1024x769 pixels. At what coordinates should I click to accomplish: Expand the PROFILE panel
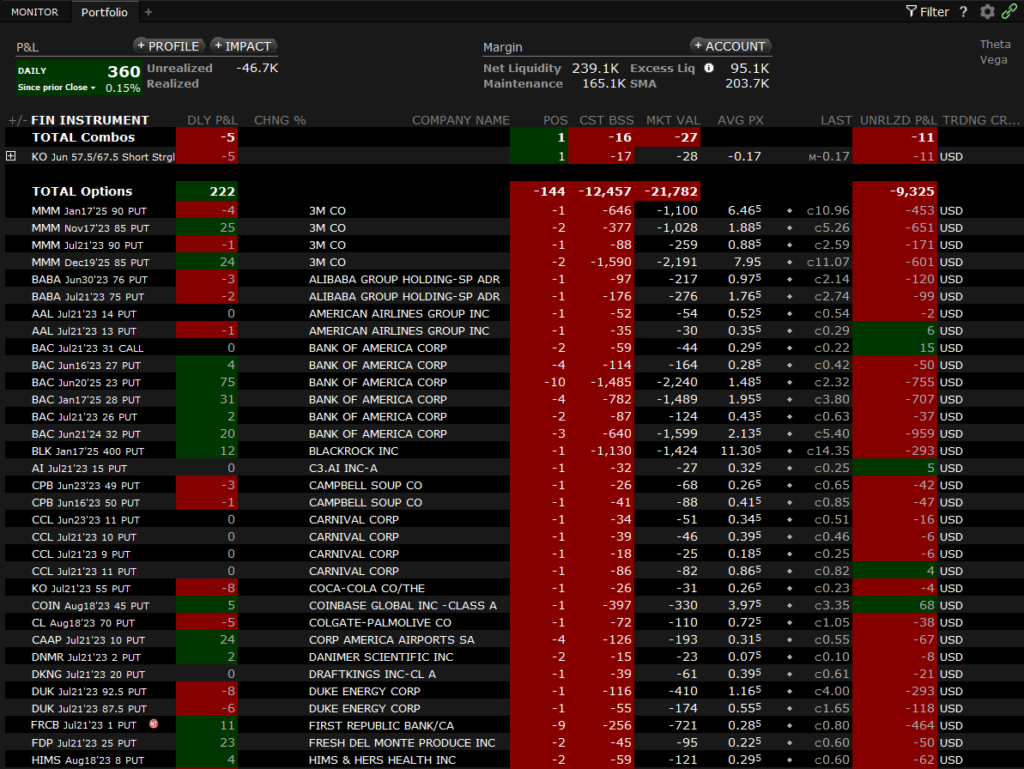pos(168,46)
